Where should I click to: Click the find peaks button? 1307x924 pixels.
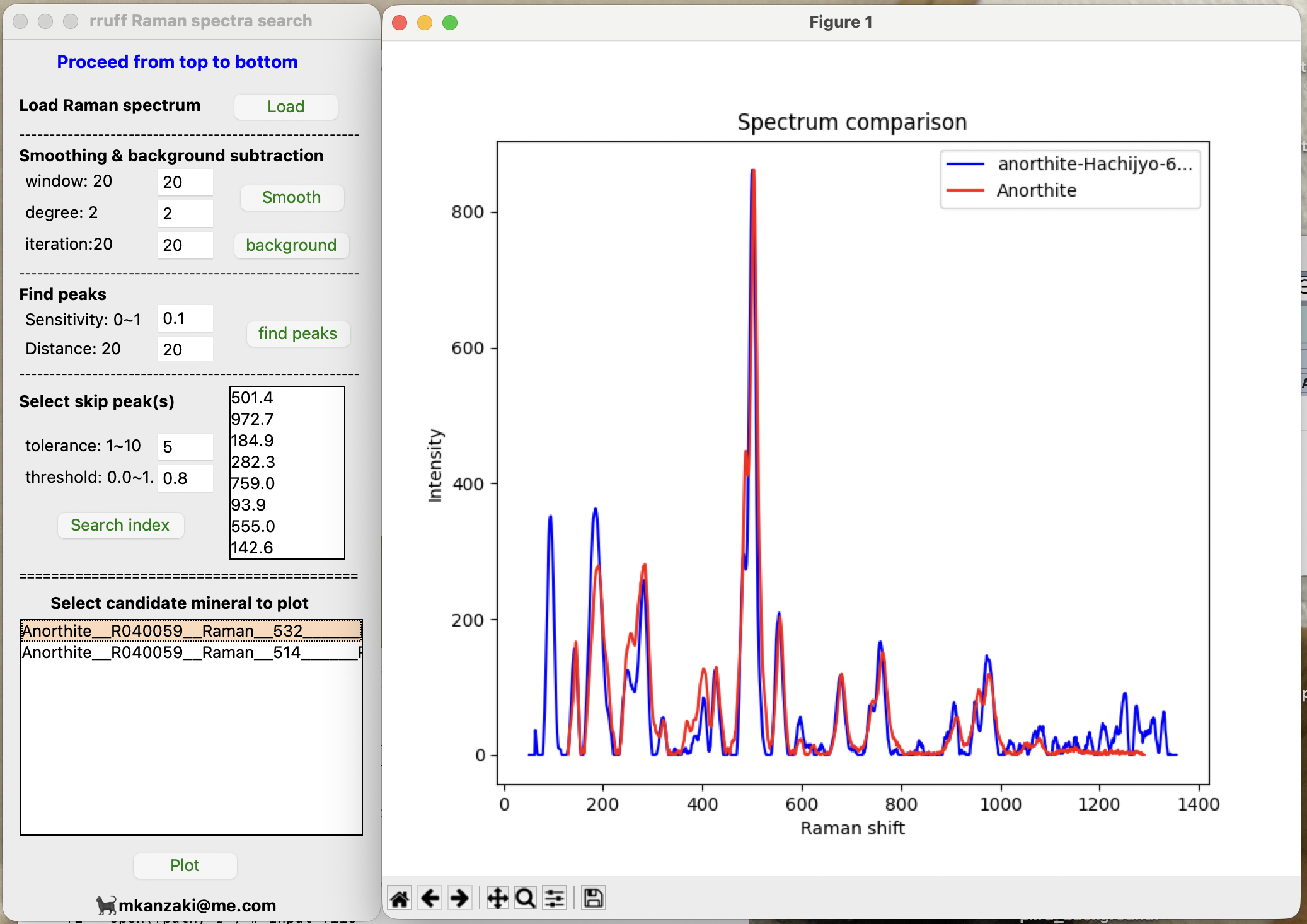(297, 333)
